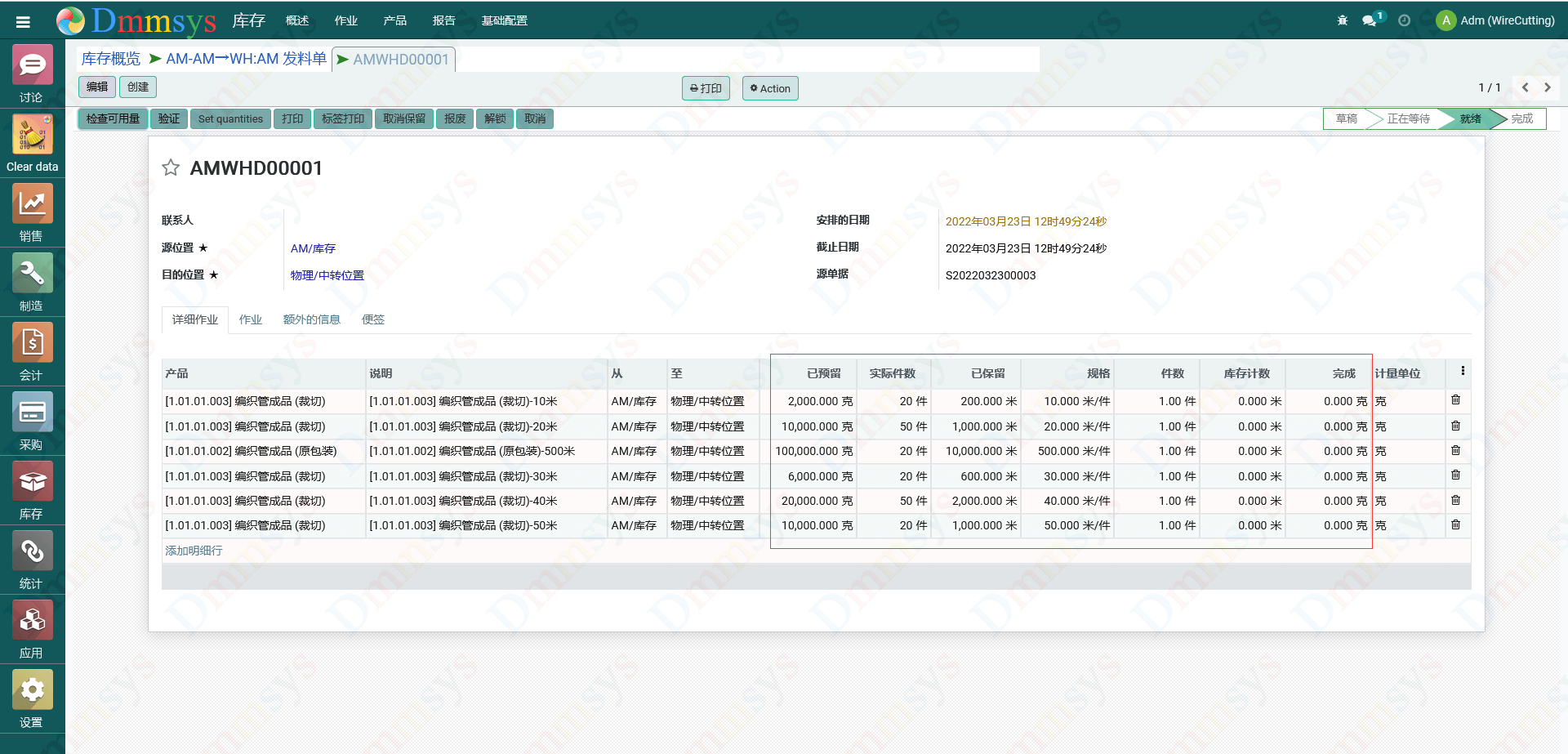Click the 验证 validate button
This screenshot has height=754, width=1568.
tap(169, 118)
